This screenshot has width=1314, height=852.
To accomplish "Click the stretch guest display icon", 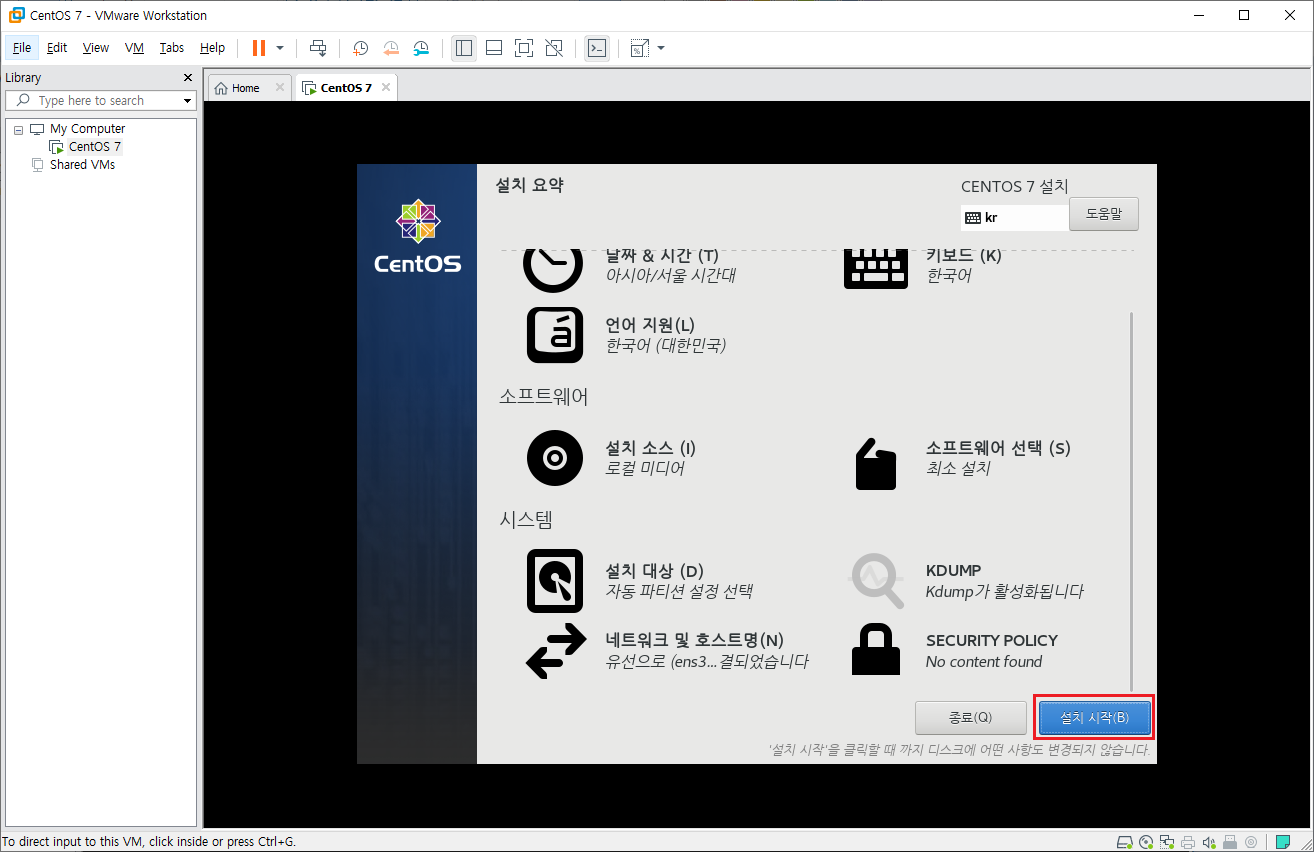I will (639, 48).
